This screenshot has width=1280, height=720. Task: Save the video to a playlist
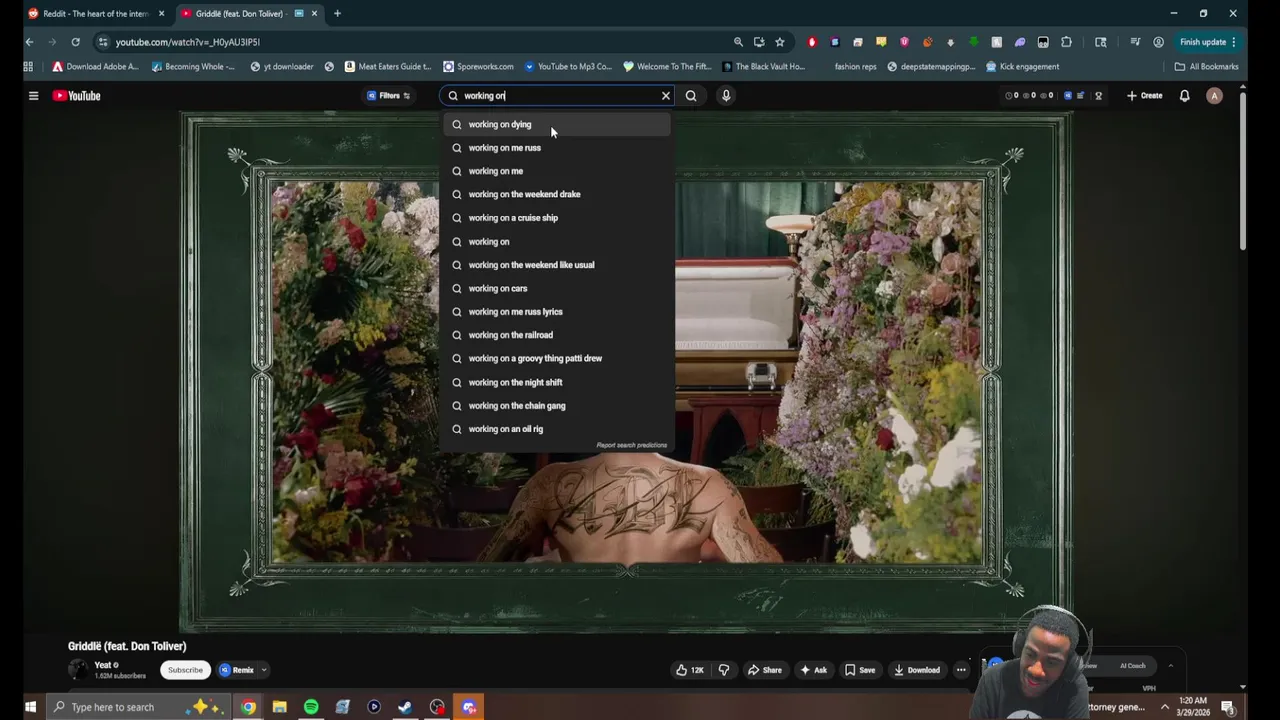[859, 670]
